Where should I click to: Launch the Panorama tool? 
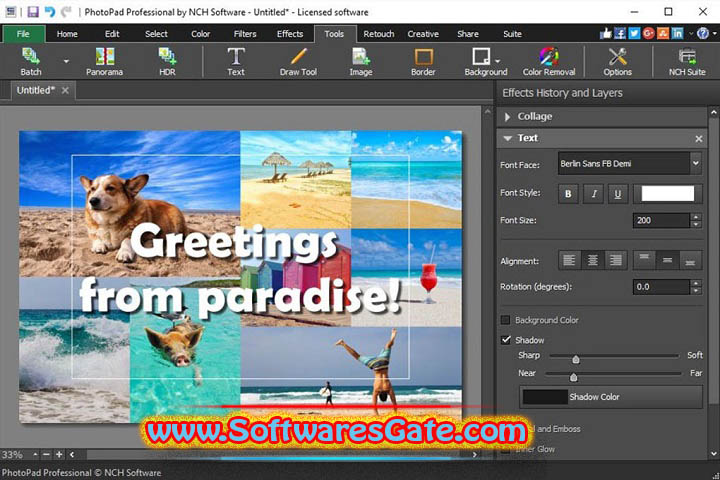104,62
